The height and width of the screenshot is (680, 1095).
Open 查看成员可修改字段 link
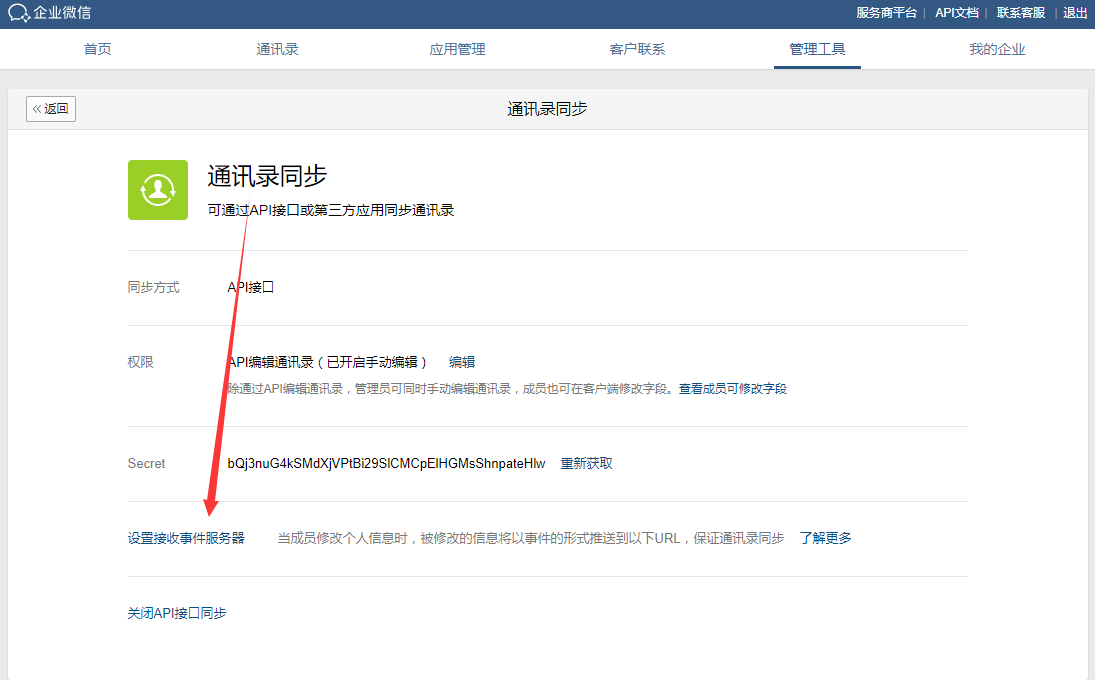[x=733, y=388]
